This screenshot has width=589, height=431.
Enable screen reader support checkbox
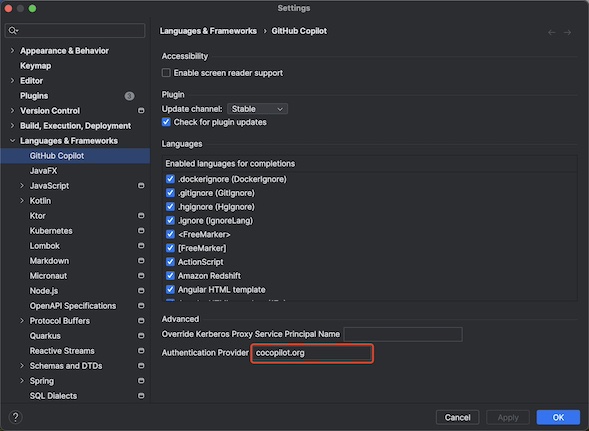pos(166,73)
